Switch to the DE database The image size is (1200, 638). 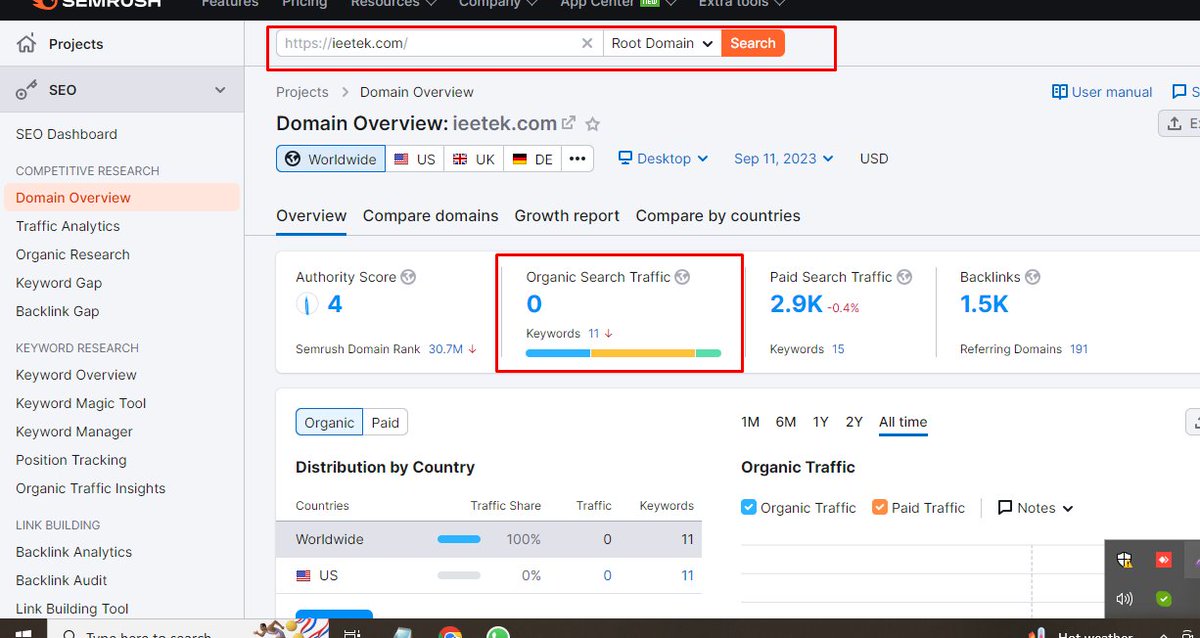[533, 159]
